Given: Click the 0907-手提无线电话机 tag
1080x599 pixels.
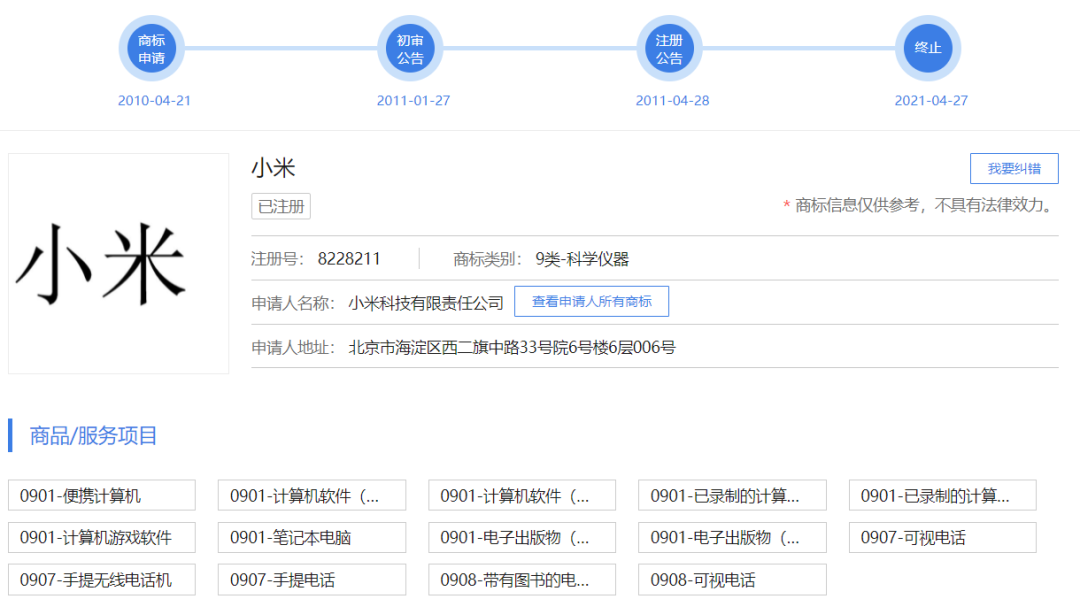Looking at the screenshot, I should click(101, 580).
